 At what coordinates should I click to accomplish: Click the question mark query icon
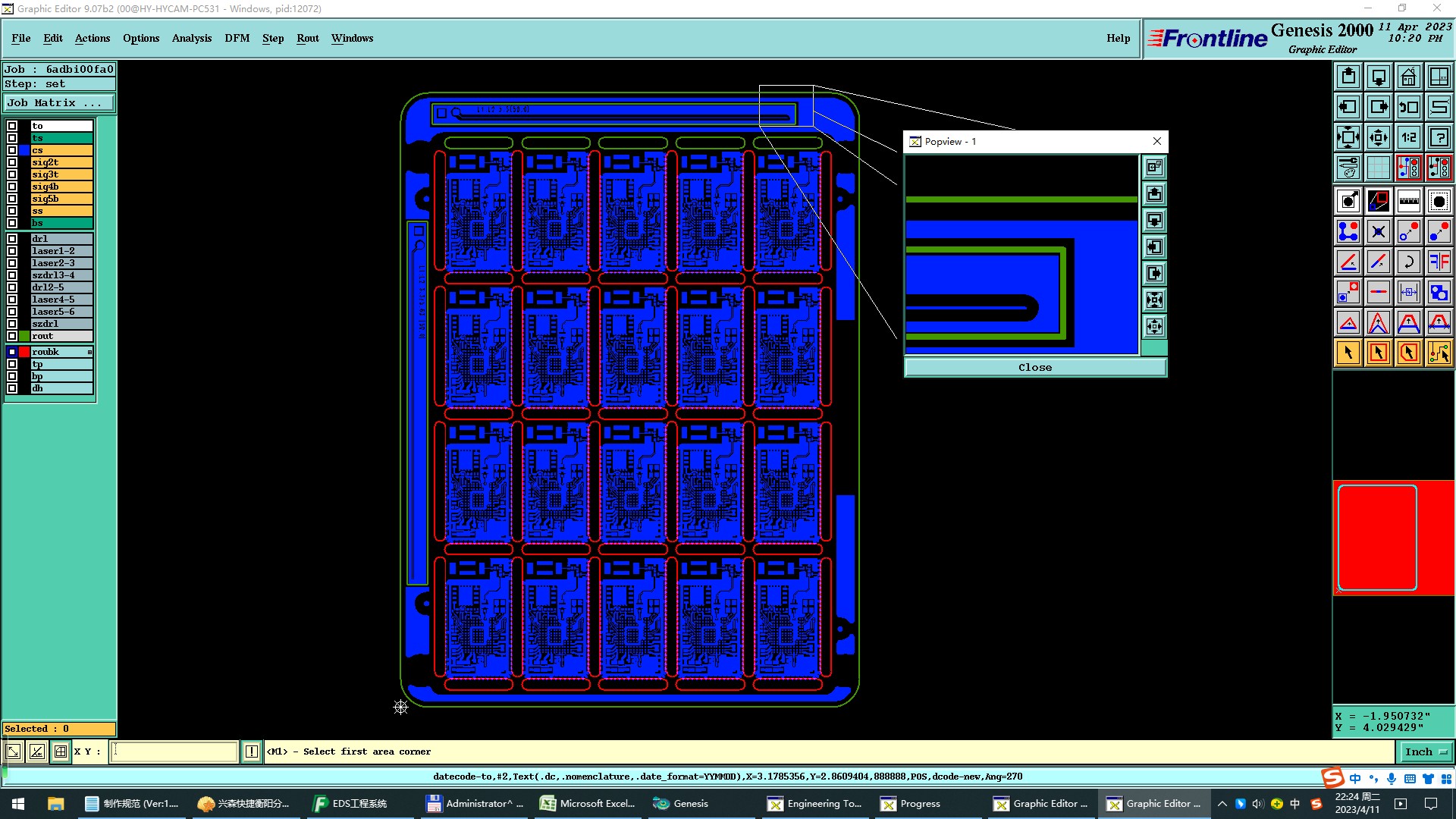tap(1439, 137)
